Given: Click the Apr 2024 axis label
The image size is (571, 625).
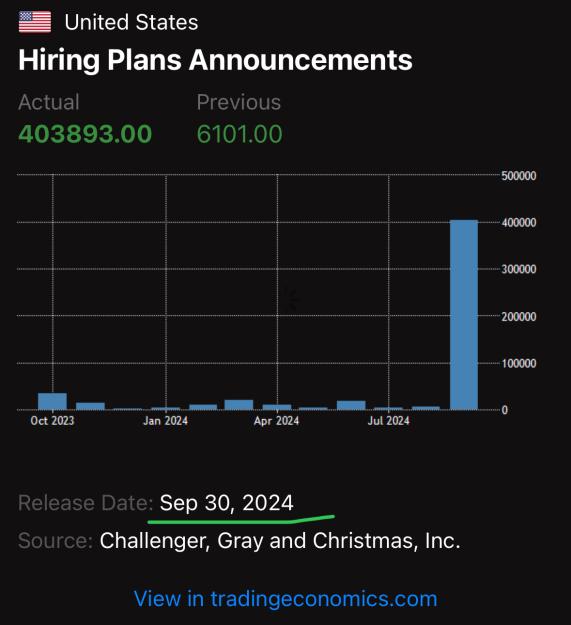Looking at the screenshot, I should 276,421.
